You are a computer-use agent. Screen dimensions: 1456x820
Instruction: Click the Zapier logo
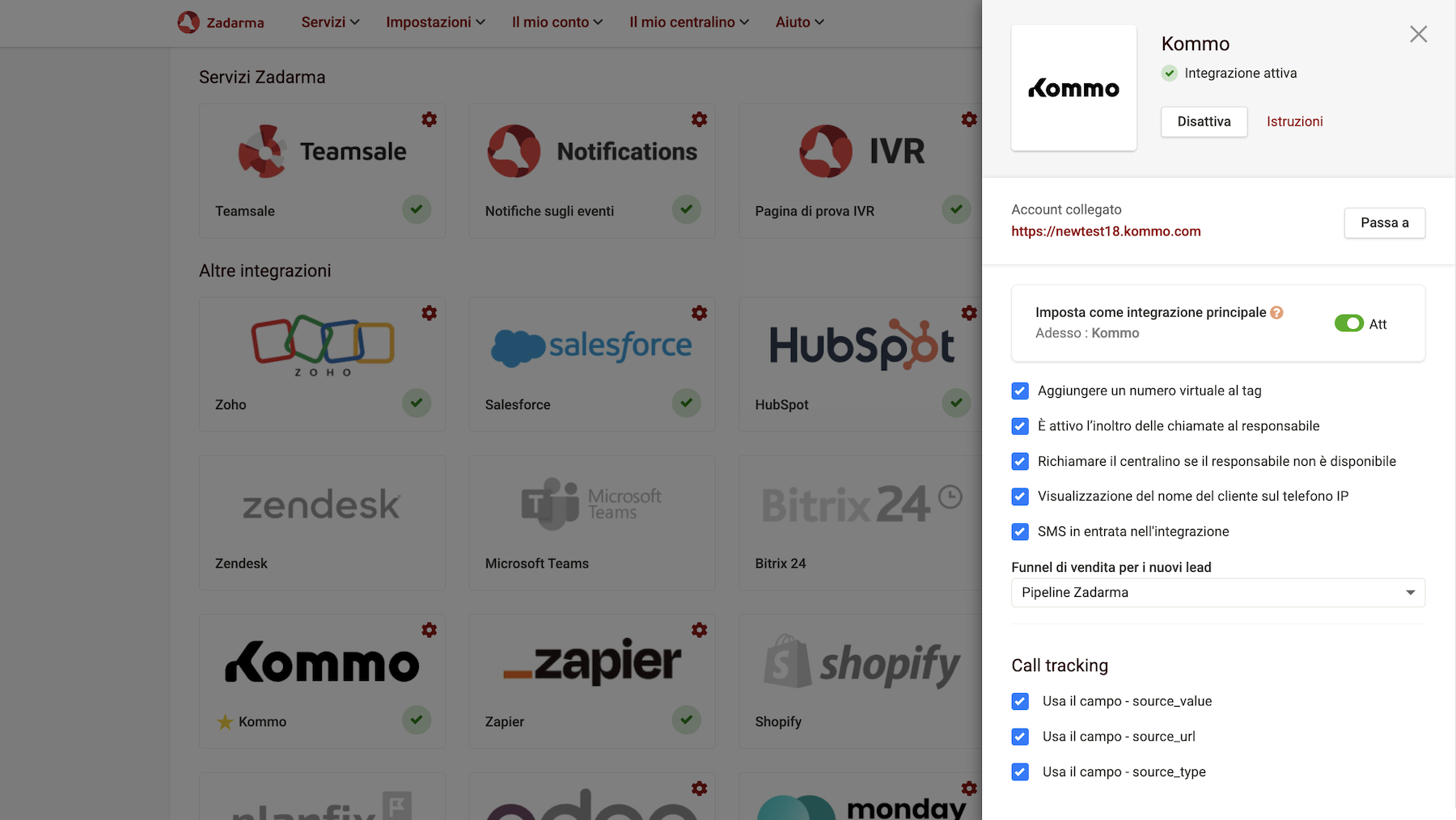[x=592, y=661]
